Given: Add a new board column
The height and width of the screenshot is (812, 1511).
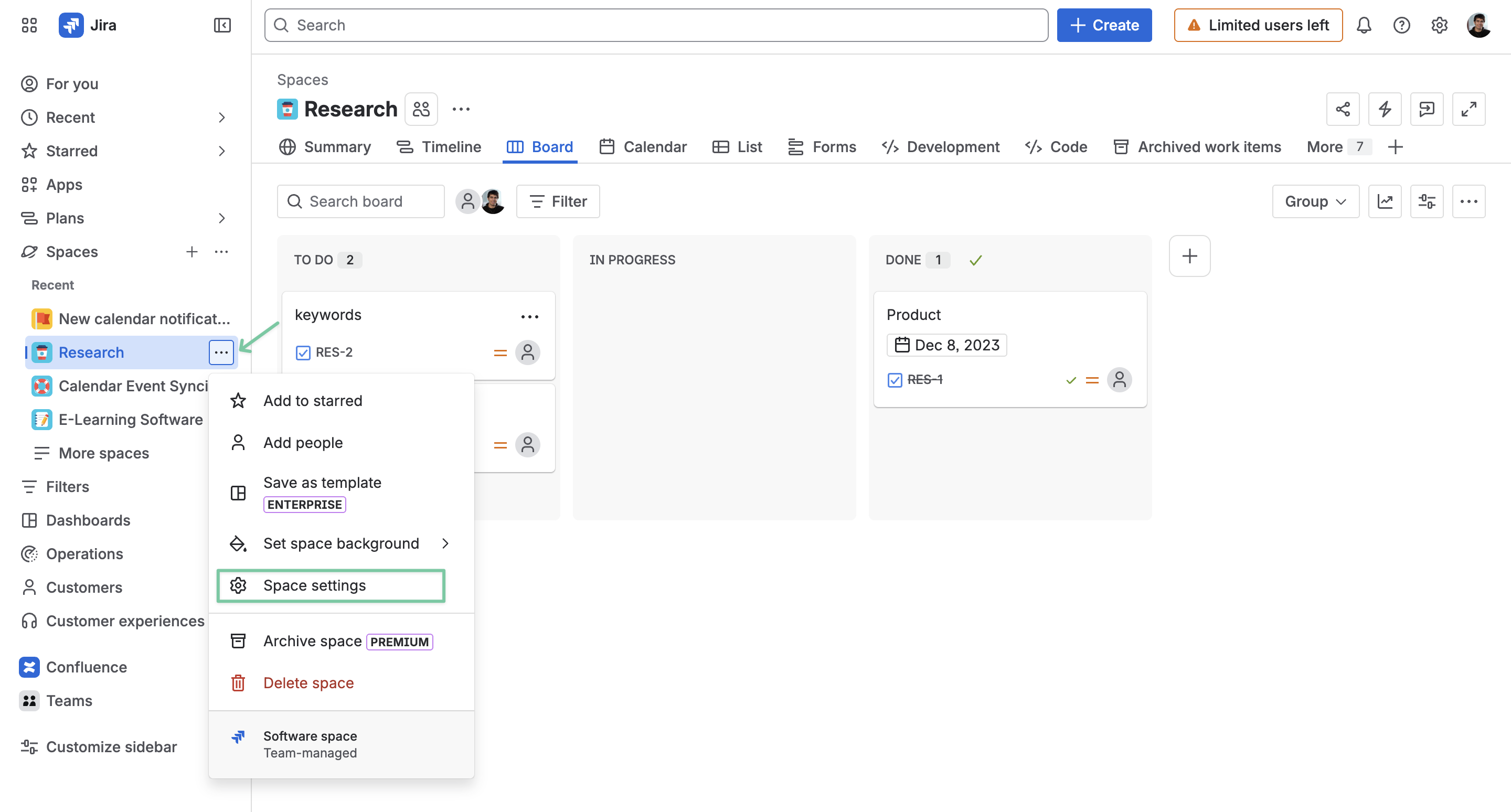Looking at the screenshot, I should [x=1189, y=256].
